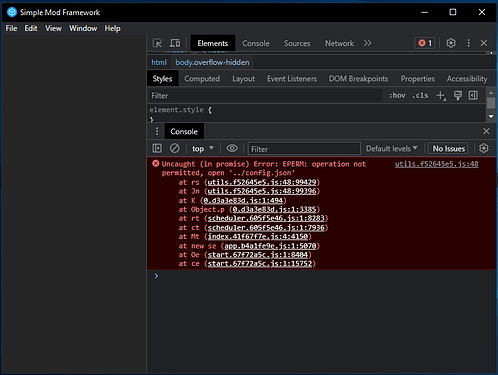Click the red error icon in console message

click(x=156, y=163)
